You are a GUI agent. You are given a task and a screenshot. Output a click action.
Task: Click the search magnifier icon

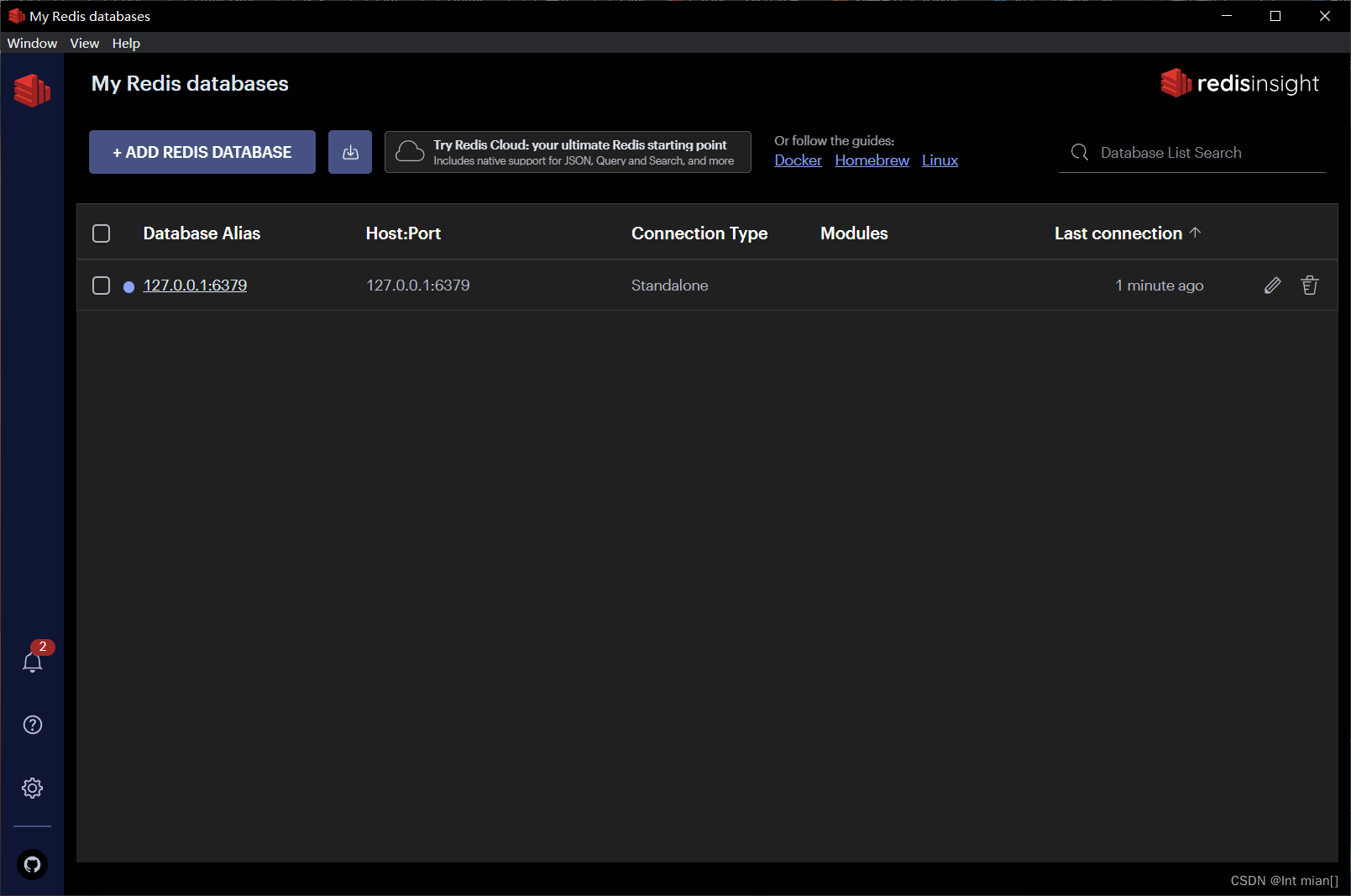pyautogui.click(x=1080, y=152)
